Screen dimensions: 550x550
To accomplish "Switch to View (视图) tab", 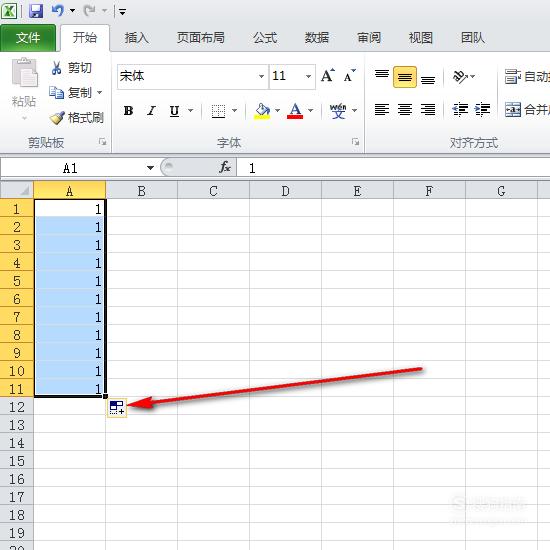I will coord(421,38).
